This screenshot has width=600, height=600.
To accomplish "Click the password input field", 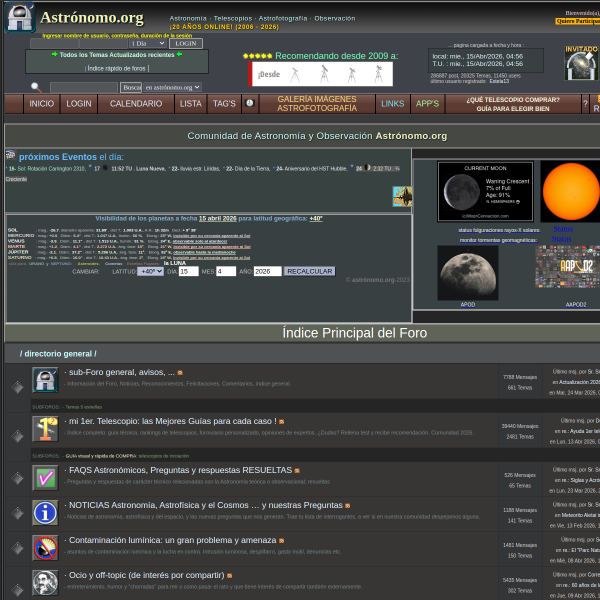I will [103, 44].
